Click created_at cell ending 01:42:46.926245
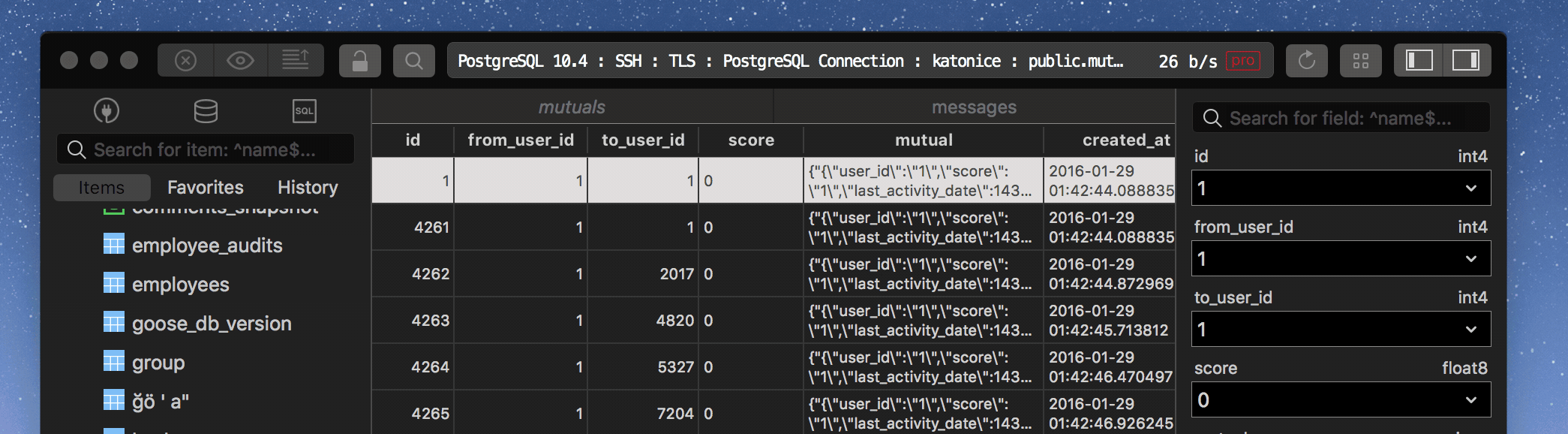This screenshot has width=1568, height=434. tap(1110, 413)
